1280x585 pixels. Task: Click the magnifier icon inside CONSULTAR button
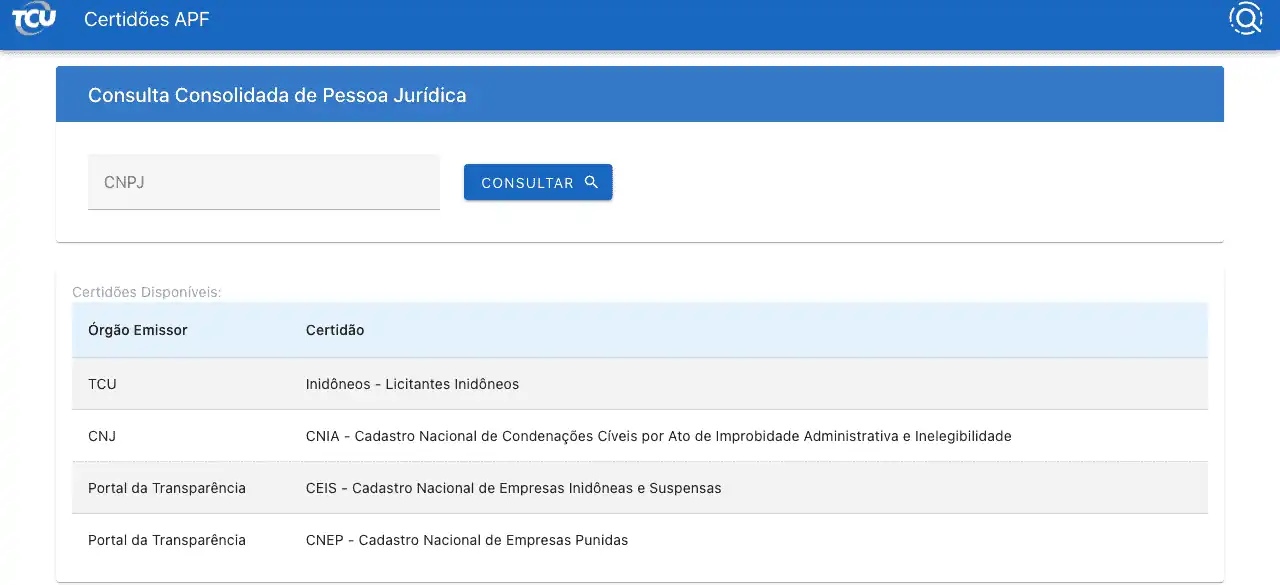[x=591, y=182]
